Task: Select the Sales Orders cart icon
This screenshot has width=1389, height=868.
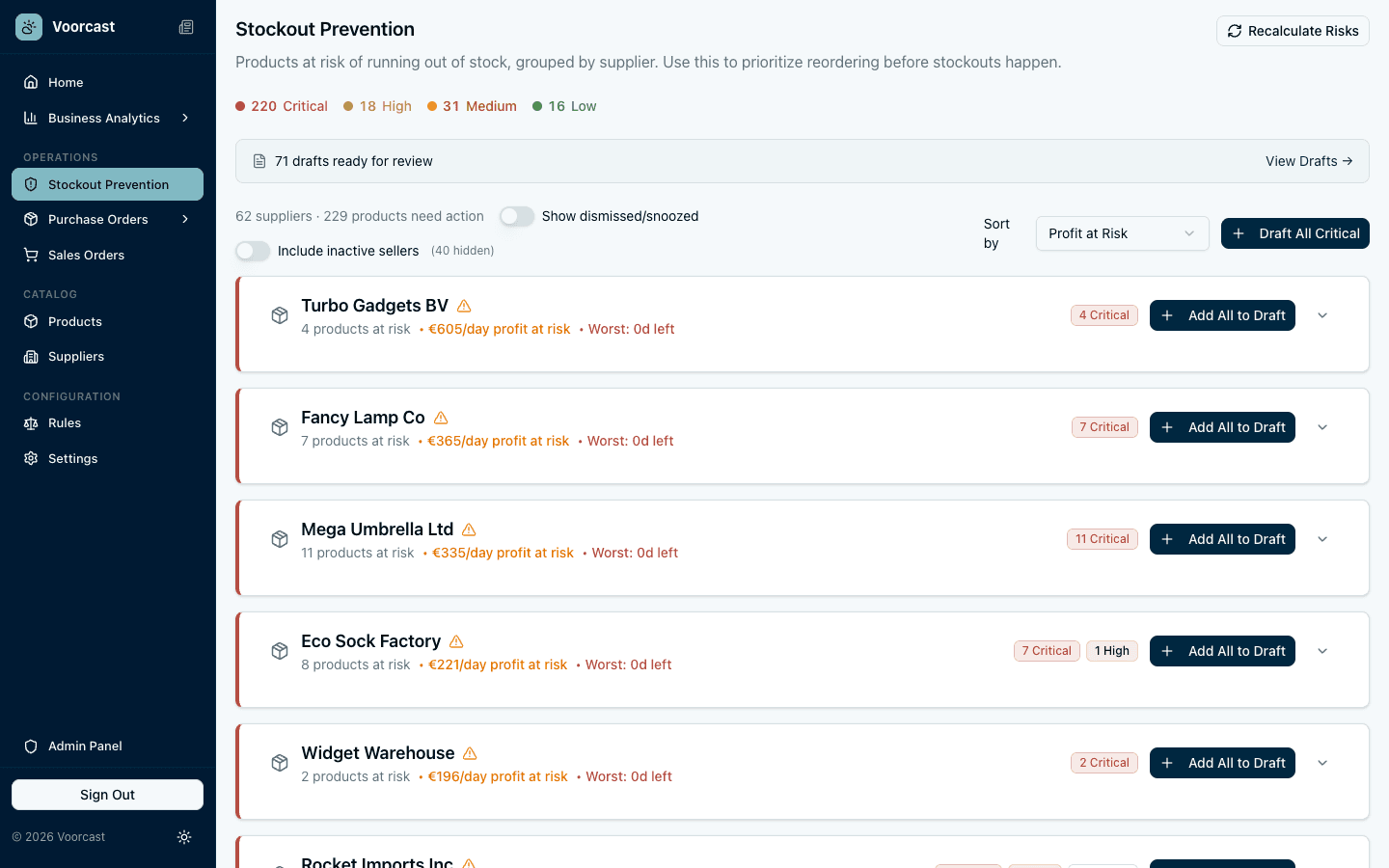Action: [30, 255]
